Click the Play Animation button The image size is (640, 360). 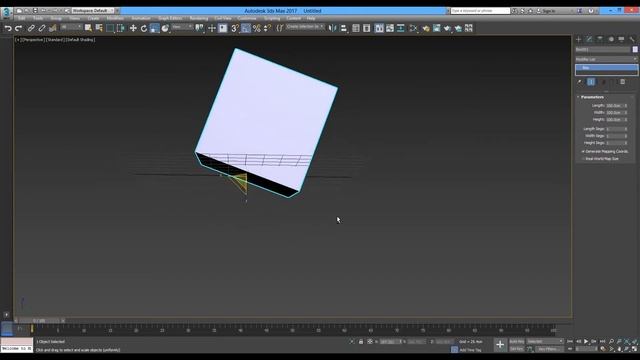(x=586, y=341)
